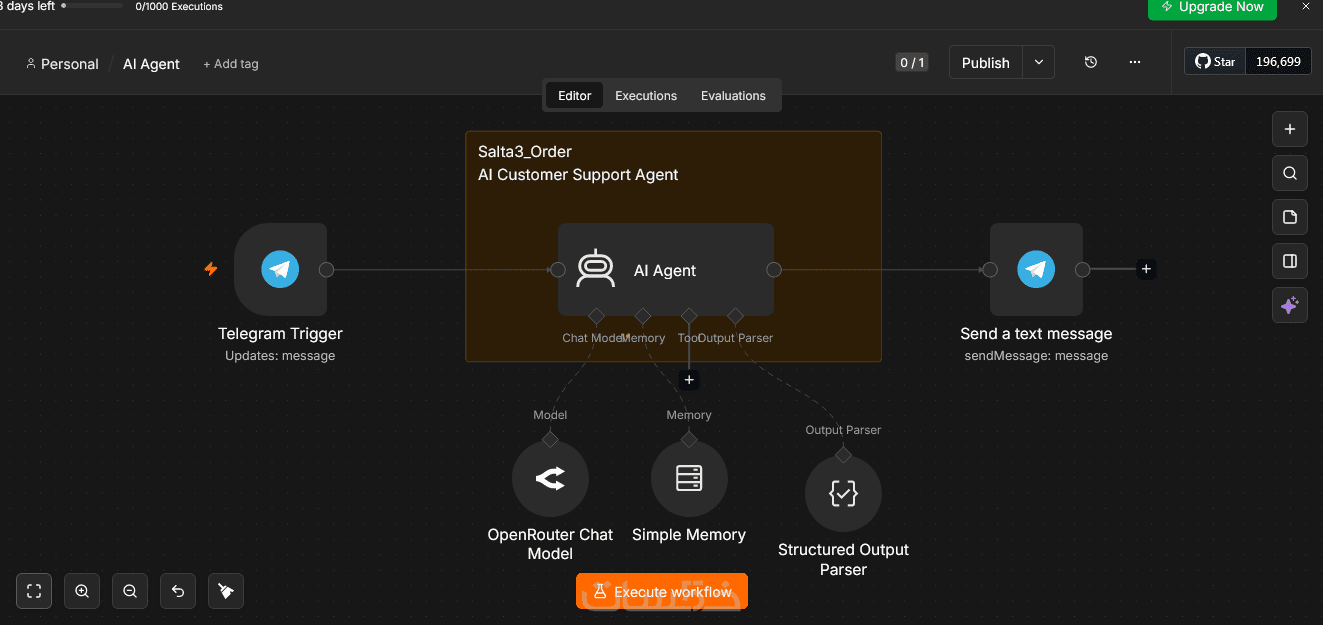The image size is (1323, 625).
Task: Click the Telegram Trigger output connector
Action: click(x=326, y=269)
